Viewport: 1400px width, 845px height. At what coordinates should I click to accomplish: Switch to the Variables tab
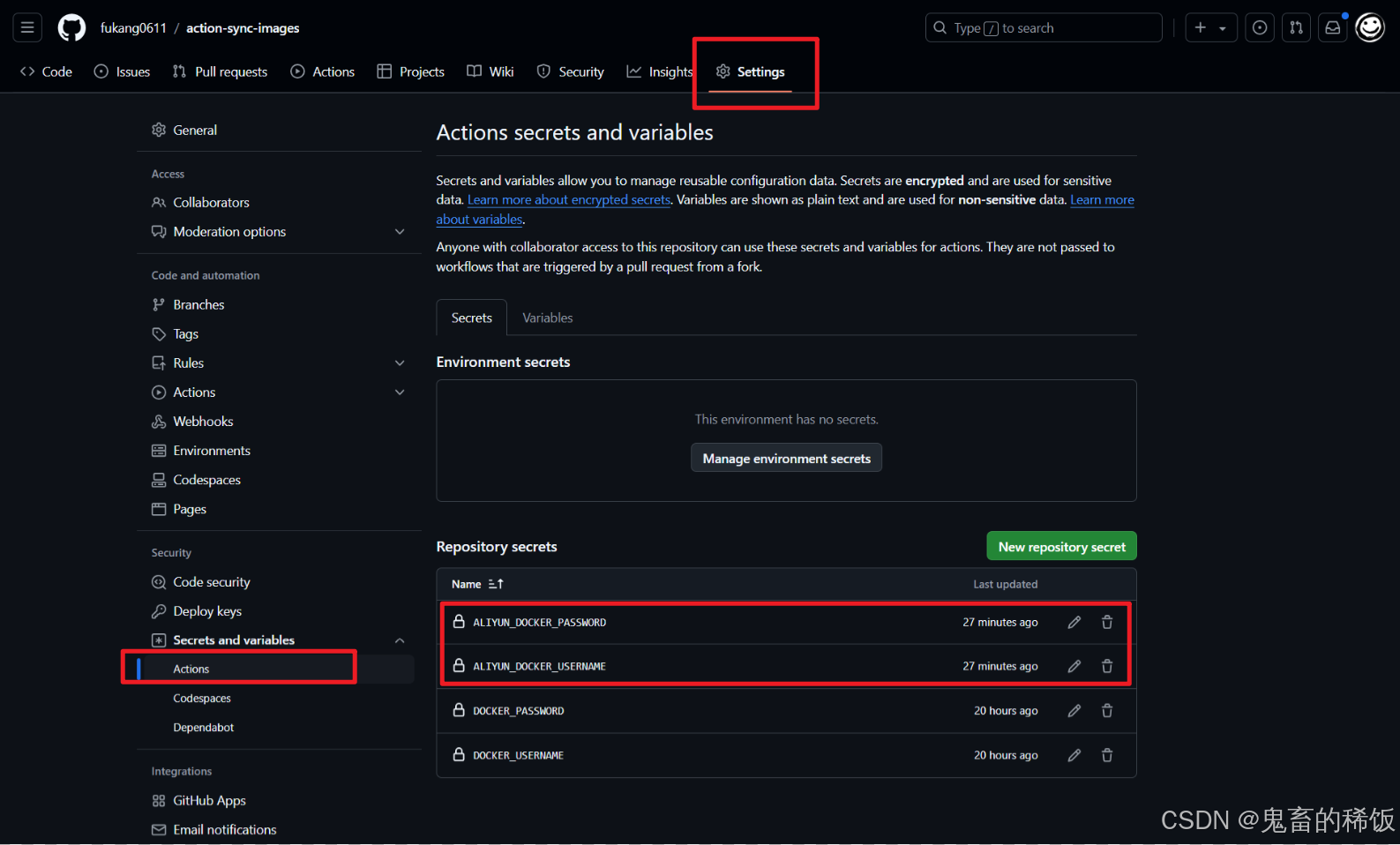[x=547, y=318]
